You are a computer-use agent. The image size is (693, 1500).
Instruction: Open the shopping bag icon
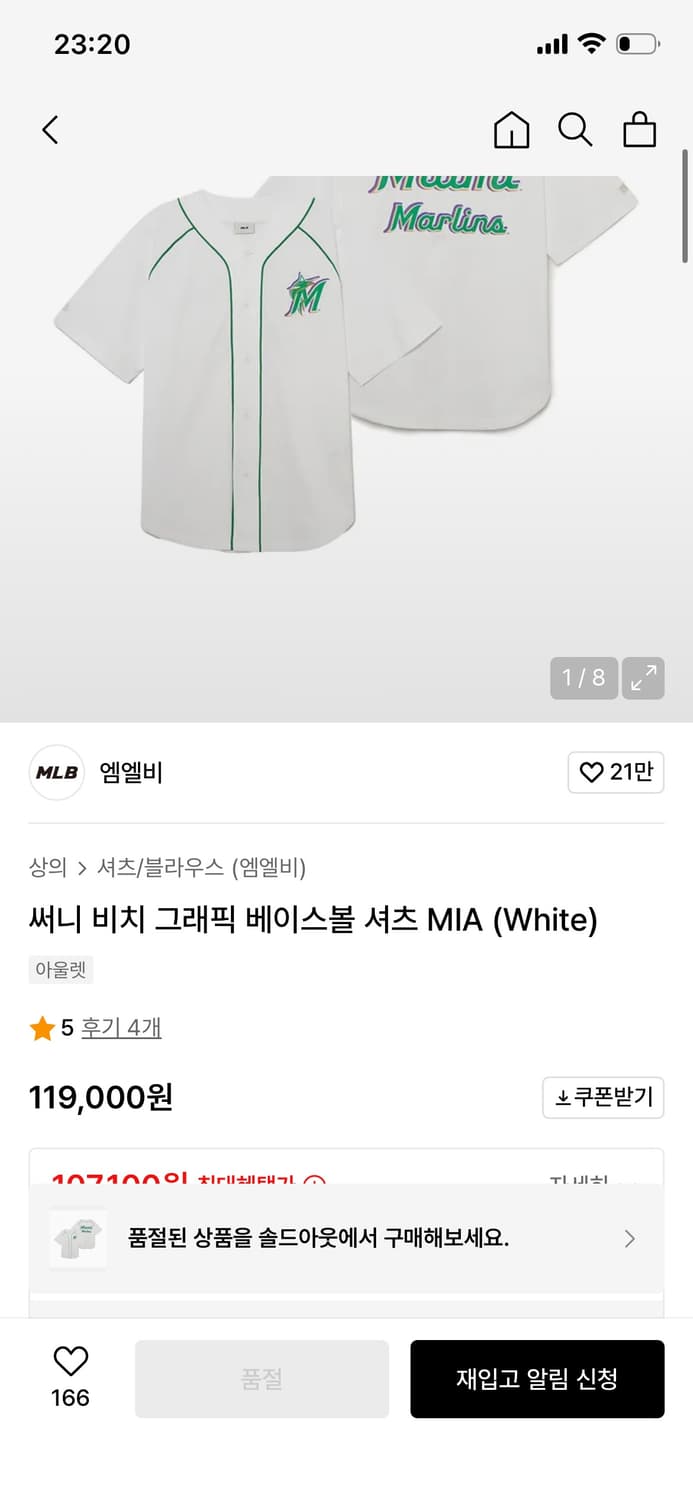click(639, 130)
